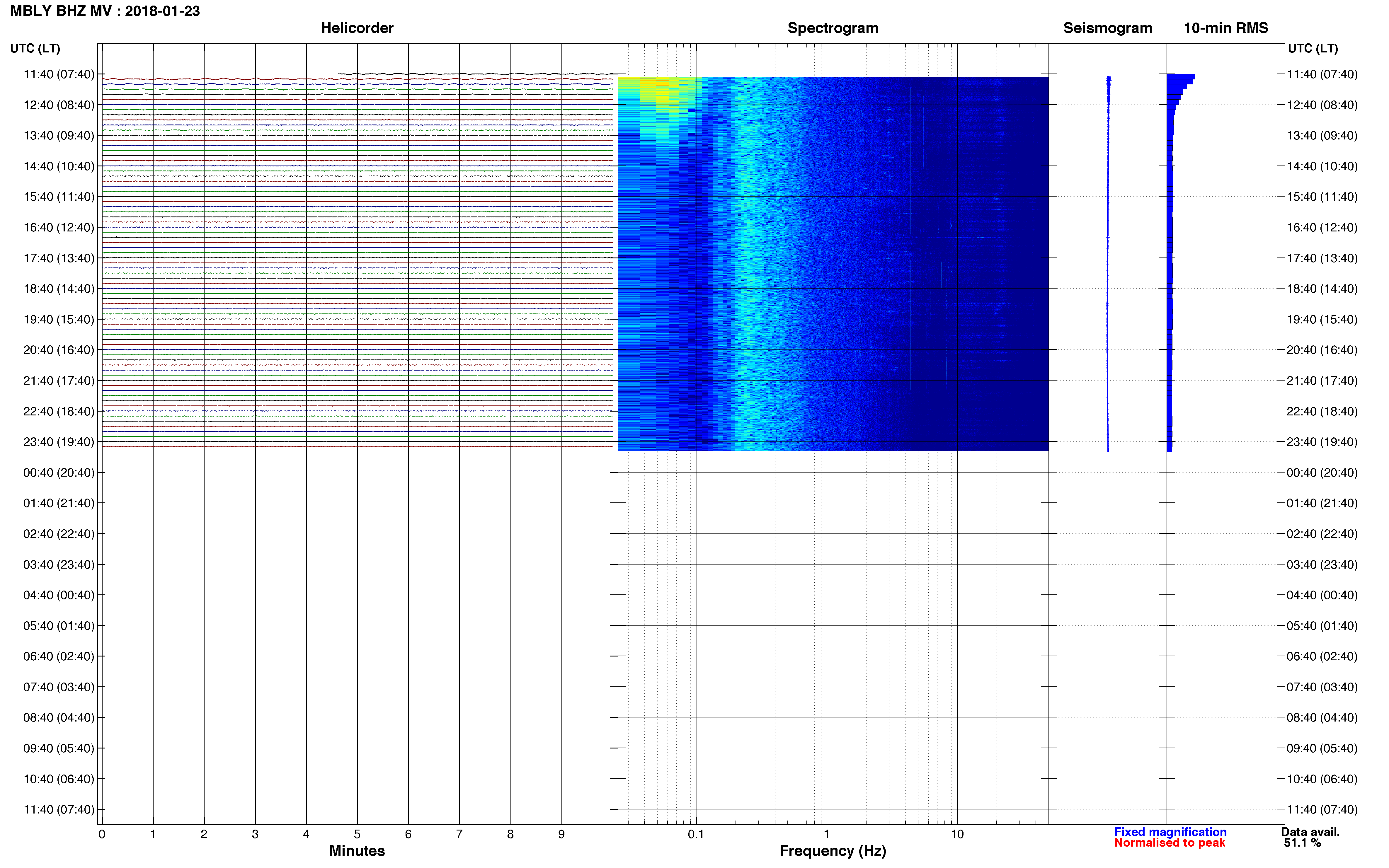Screen dimensions: 1389x868
Task: Click the 8 tick on the Minutes axis
Action: 510,834
